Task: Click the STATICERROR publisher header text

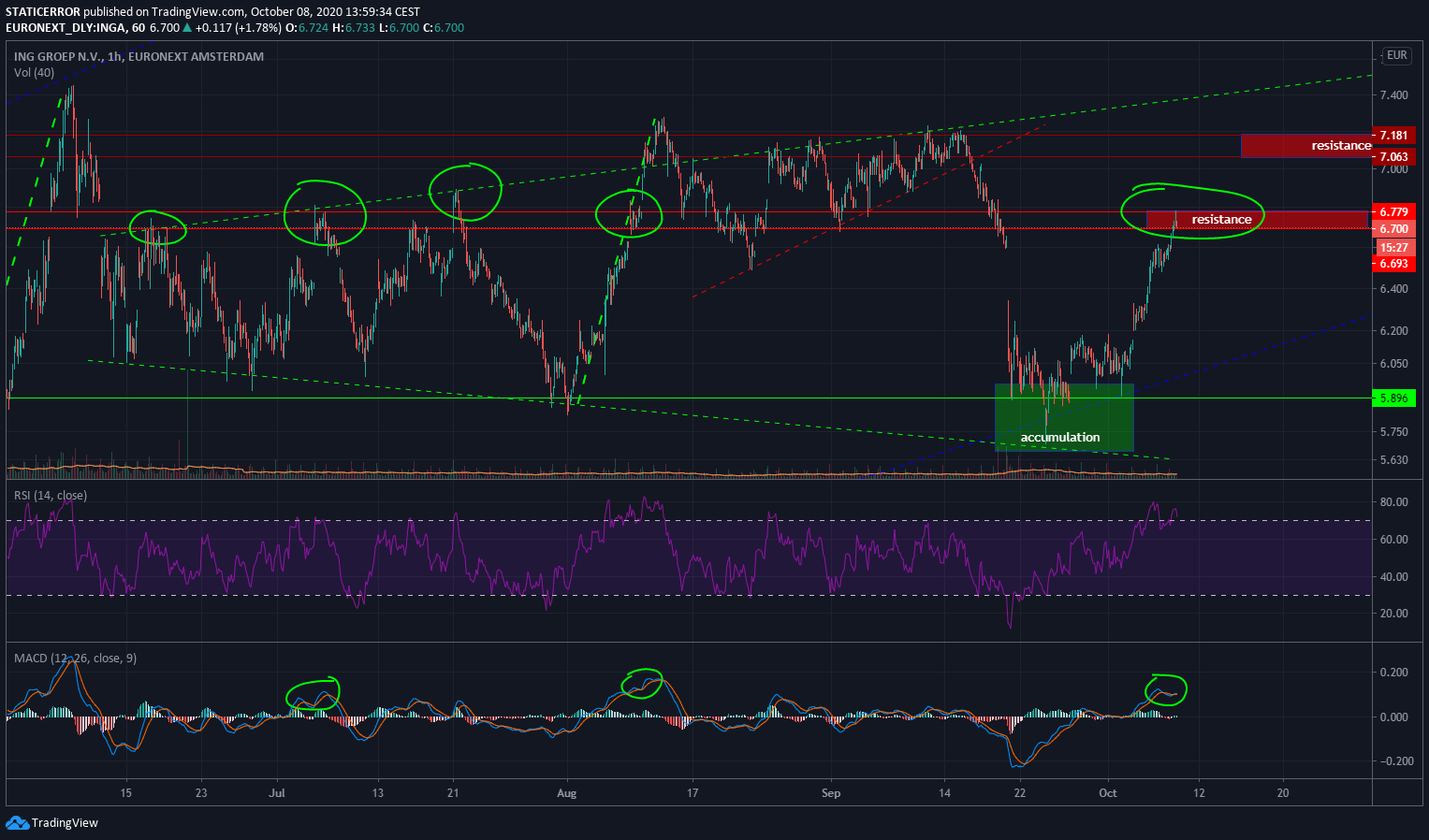Action: click(42, 12)
